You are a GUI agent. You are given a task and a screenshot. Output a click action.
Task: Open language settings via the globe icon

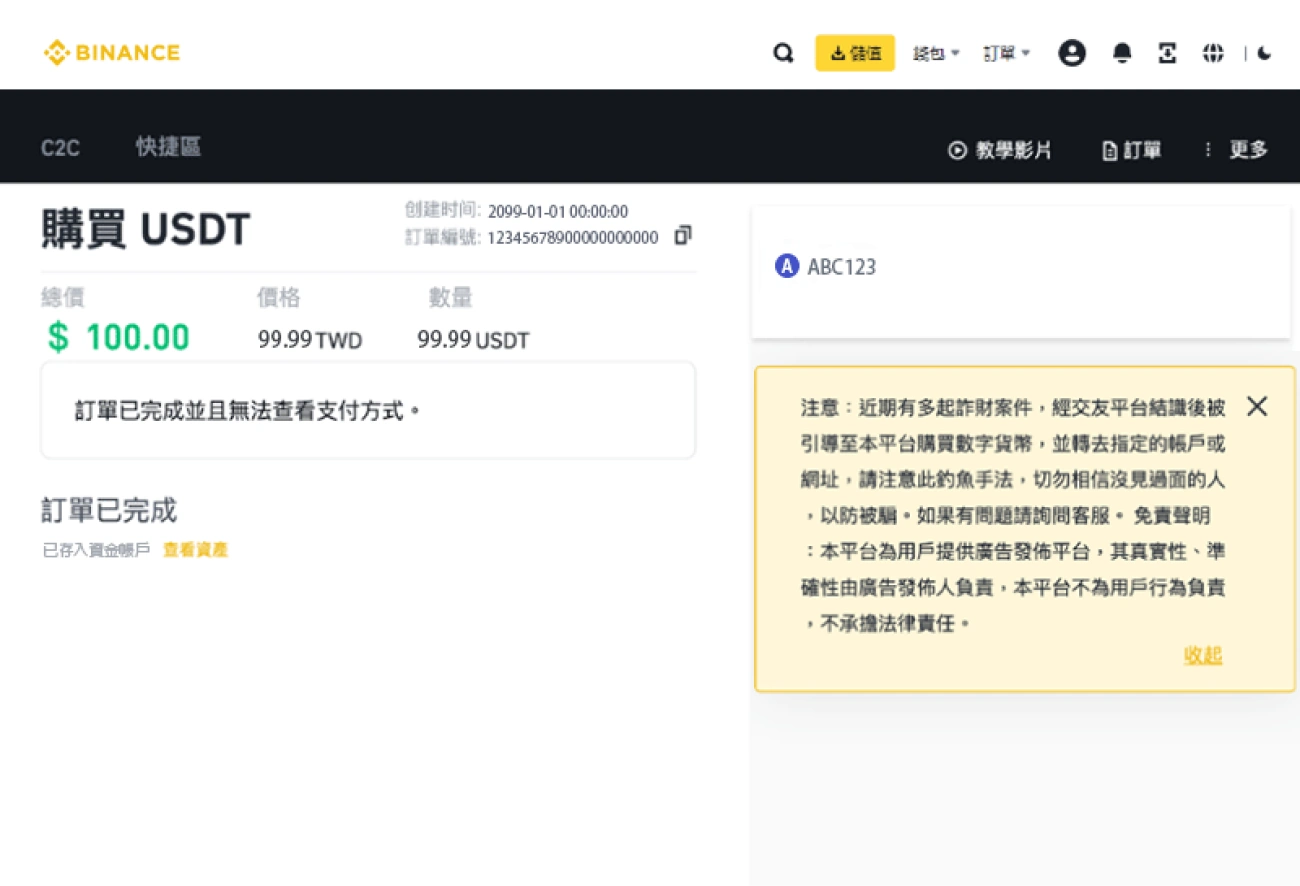tap(1213, 53)
